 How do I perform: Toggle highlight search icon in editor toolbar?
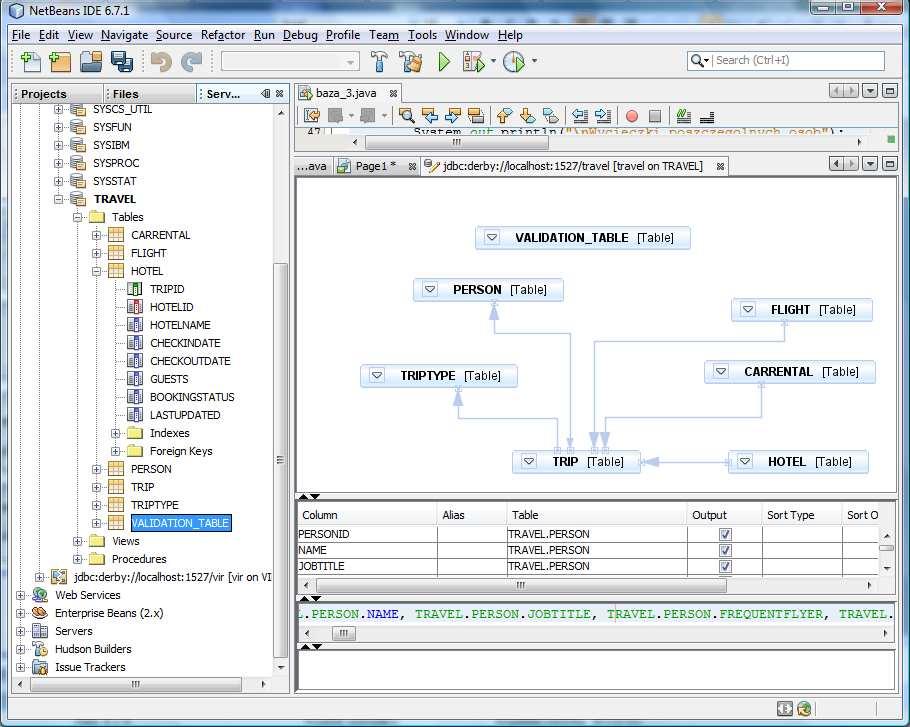[476, 116]
